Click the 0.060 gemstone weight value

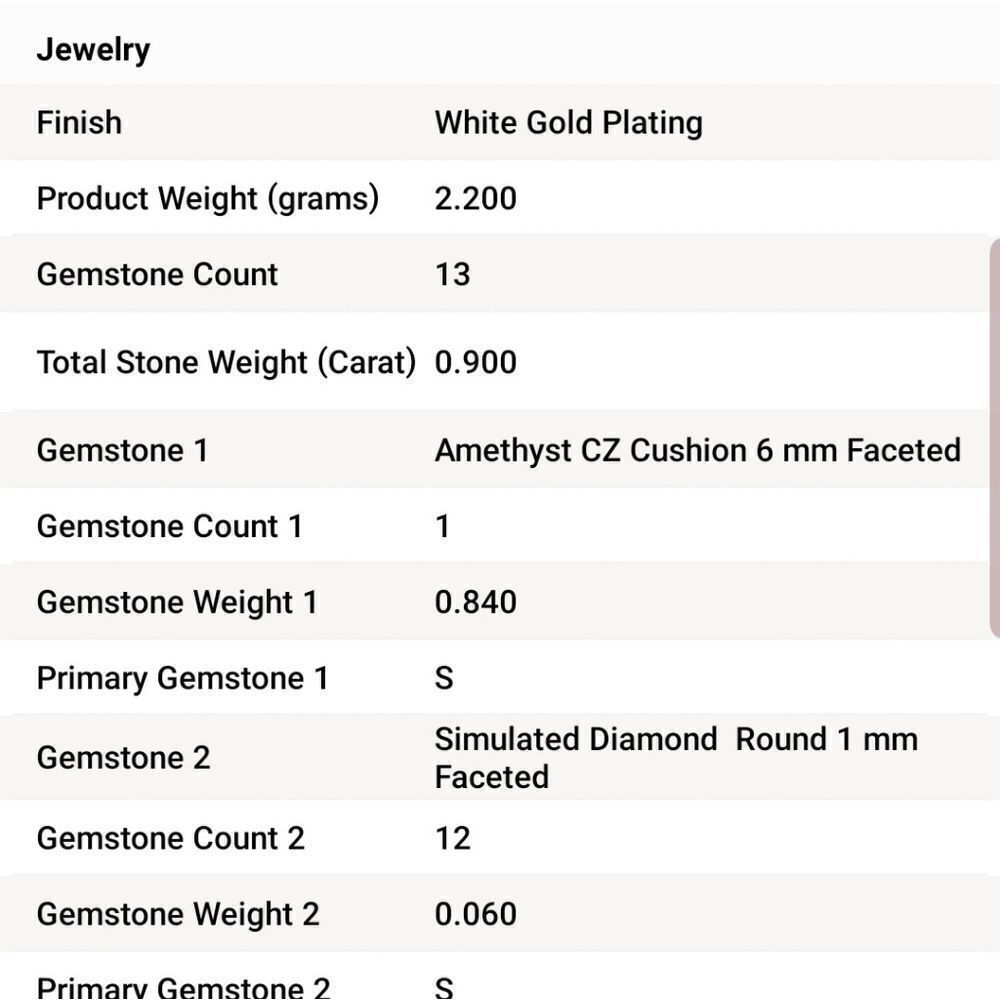[x=475, y=914]
